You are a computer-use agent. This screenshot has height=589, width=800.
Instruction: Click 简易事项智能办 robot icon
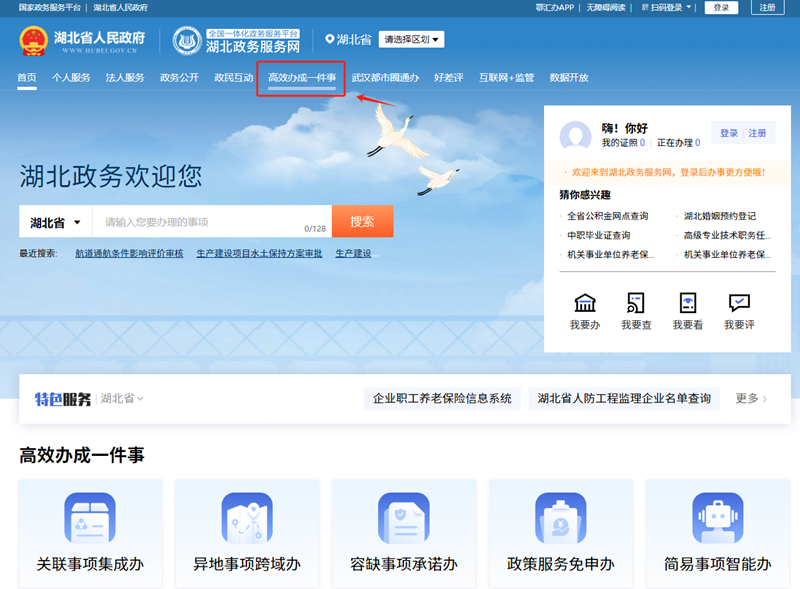pyautogui.click(x=718, y=518)
